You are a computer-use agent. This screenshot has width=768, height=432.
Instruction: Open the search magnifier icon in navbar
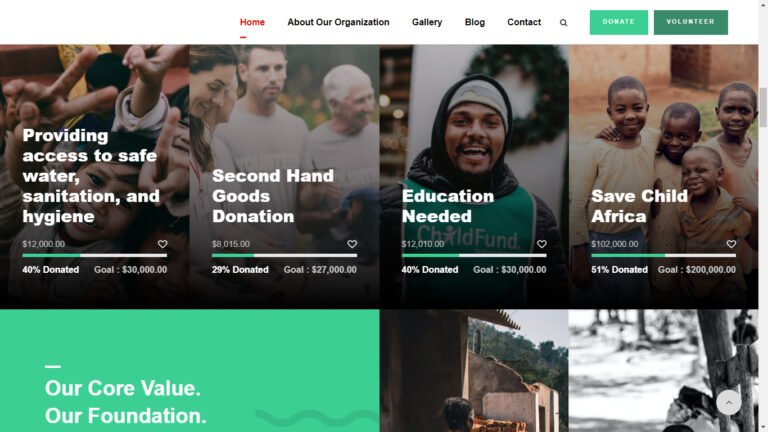[x=563, y=23]
